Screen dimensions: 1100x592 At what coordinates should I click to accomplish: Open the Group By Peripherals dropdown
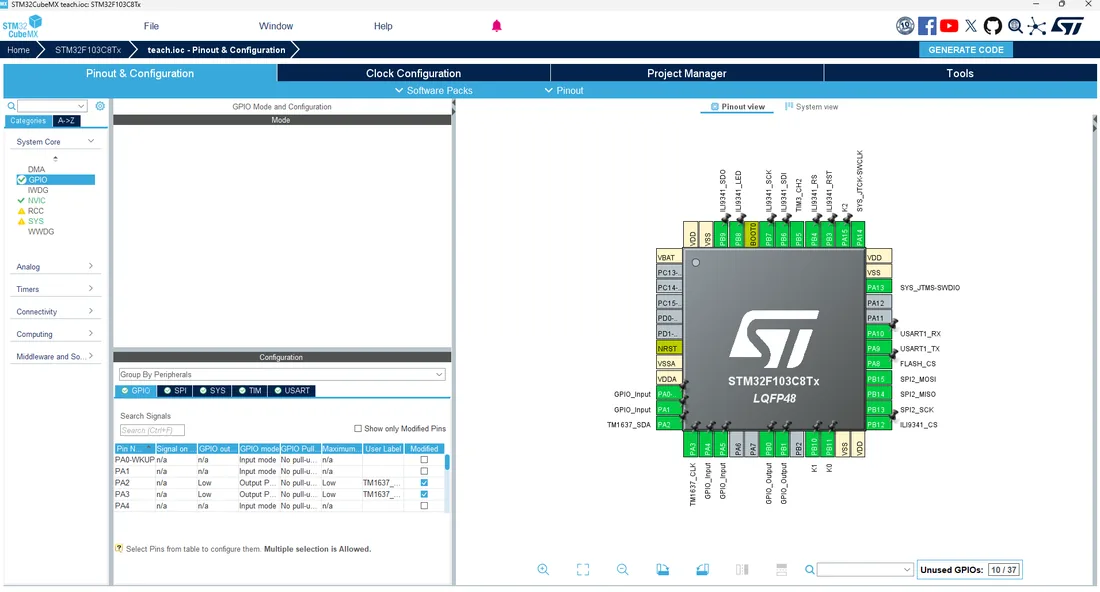(281, 375)
